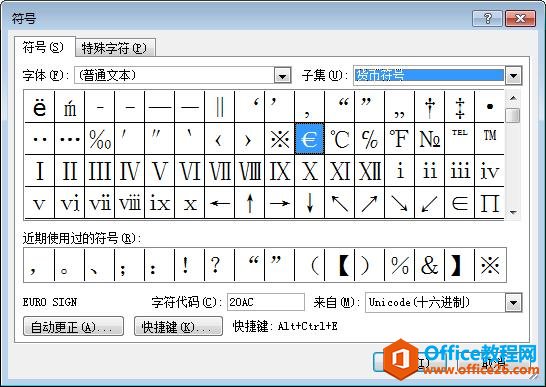The image size is (546, 387).
Task: Select the reference mark ※ in the grid
Action: tap(280, 139)
